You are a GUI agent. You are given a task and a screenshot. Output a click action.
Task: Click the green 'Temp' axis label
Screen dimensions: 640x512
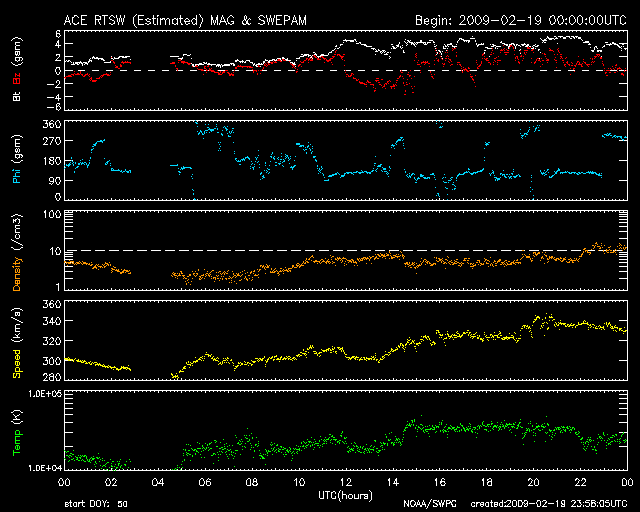click(17, 443)
